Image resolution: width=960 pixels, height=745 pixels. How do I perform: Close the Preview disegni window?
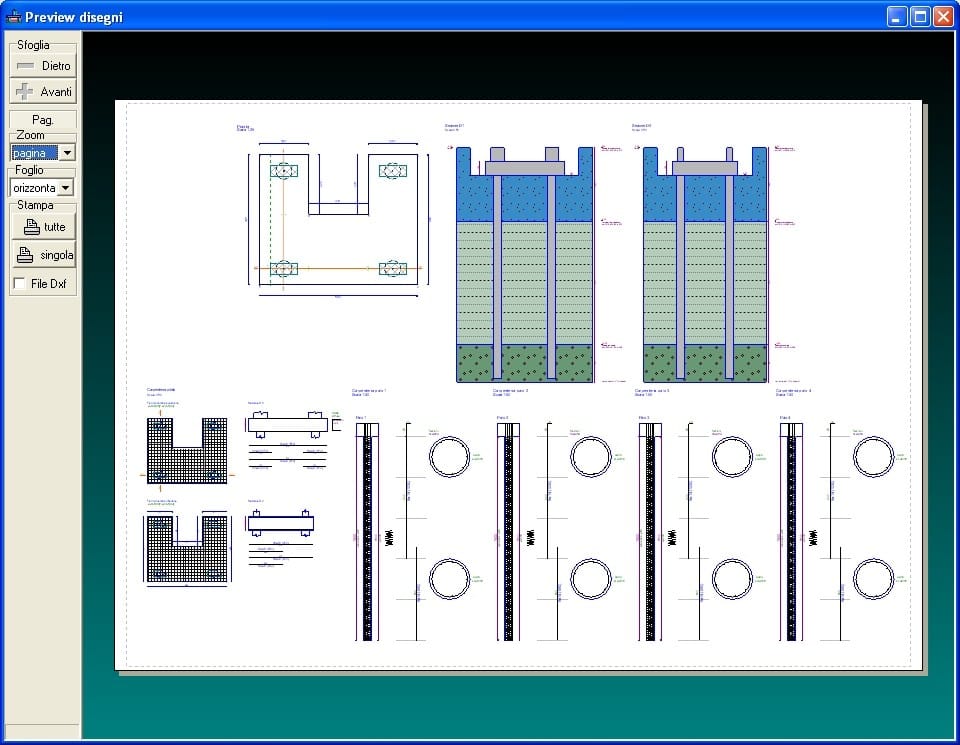tap(942, 16)
